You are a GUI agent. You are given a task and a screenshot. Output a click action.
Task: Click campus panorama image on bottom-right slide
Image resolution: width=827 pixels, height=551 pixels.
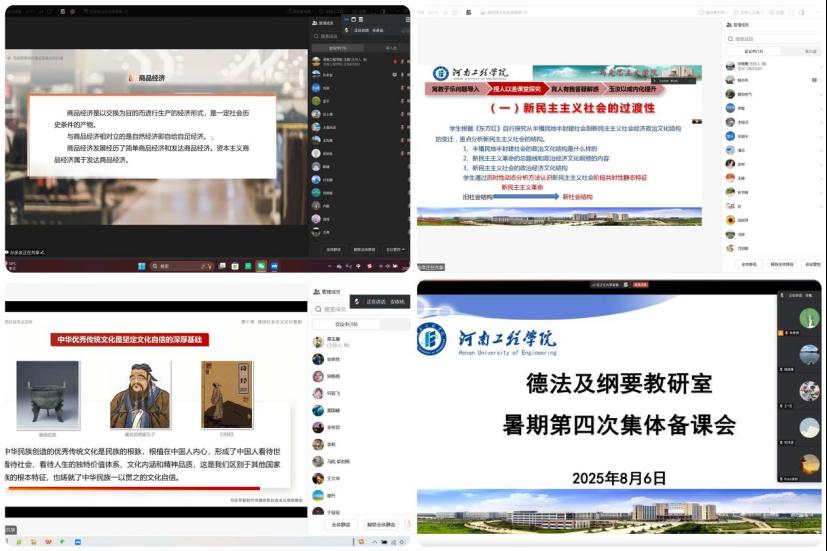tap(619, 511)
